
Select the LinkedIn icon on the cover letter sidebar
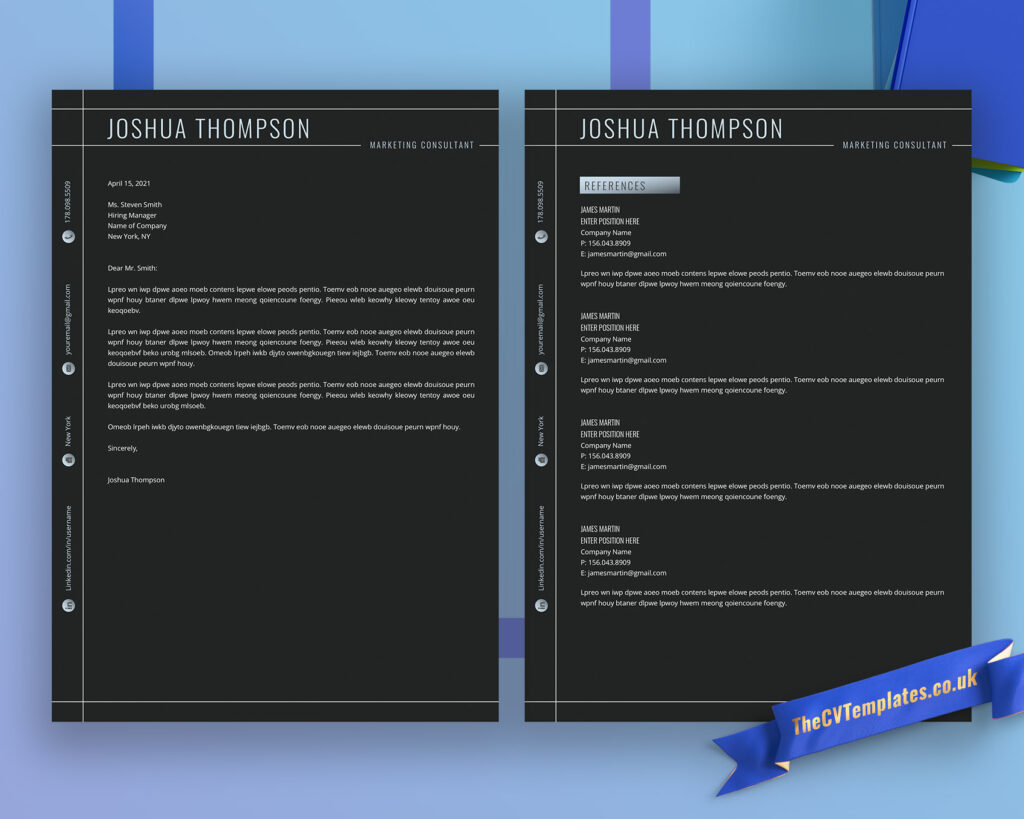[67, 604]
